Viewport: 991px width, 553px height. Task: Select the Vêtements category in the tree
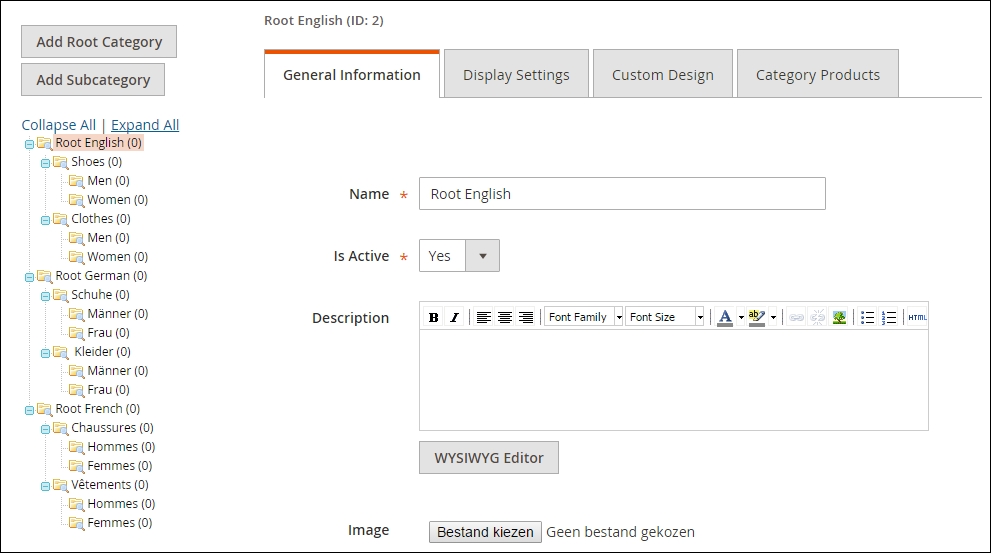coord(100,485)
